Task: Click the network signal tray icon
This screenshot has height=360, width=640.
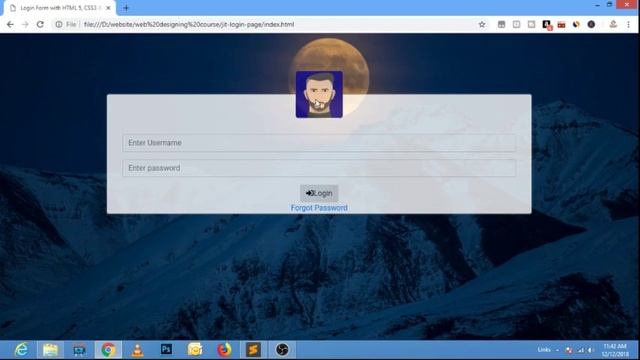Action: pos(580,350)
